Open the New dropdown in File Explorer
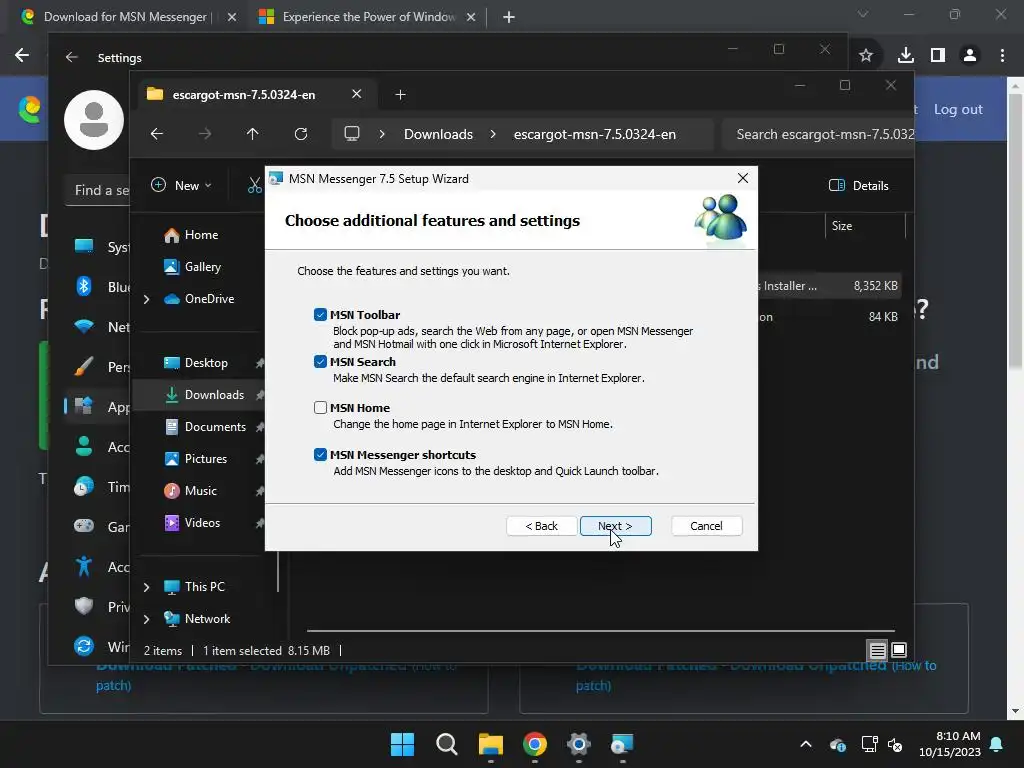The height and width of the screenshot is (768, 1024). pos(182,185)
